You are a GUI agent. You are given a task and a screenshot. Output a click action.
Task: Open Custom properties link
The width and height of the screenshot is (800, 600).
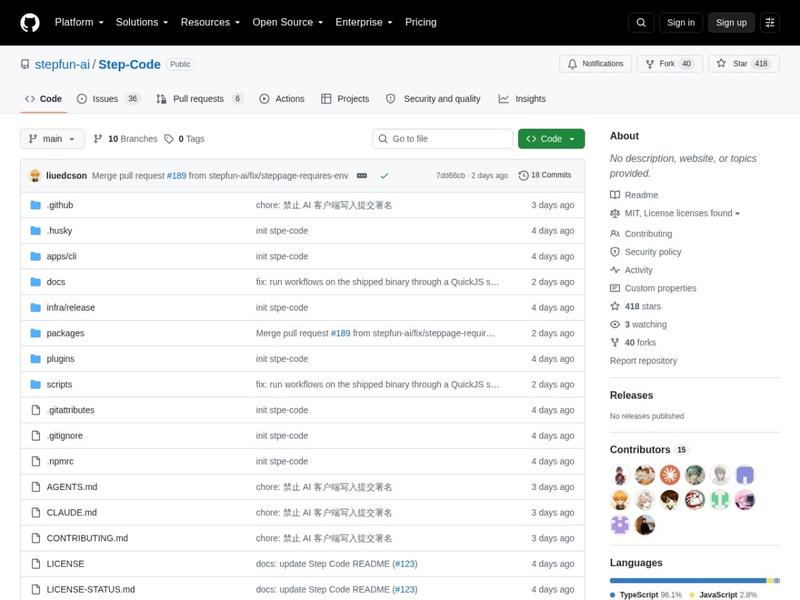653,288
